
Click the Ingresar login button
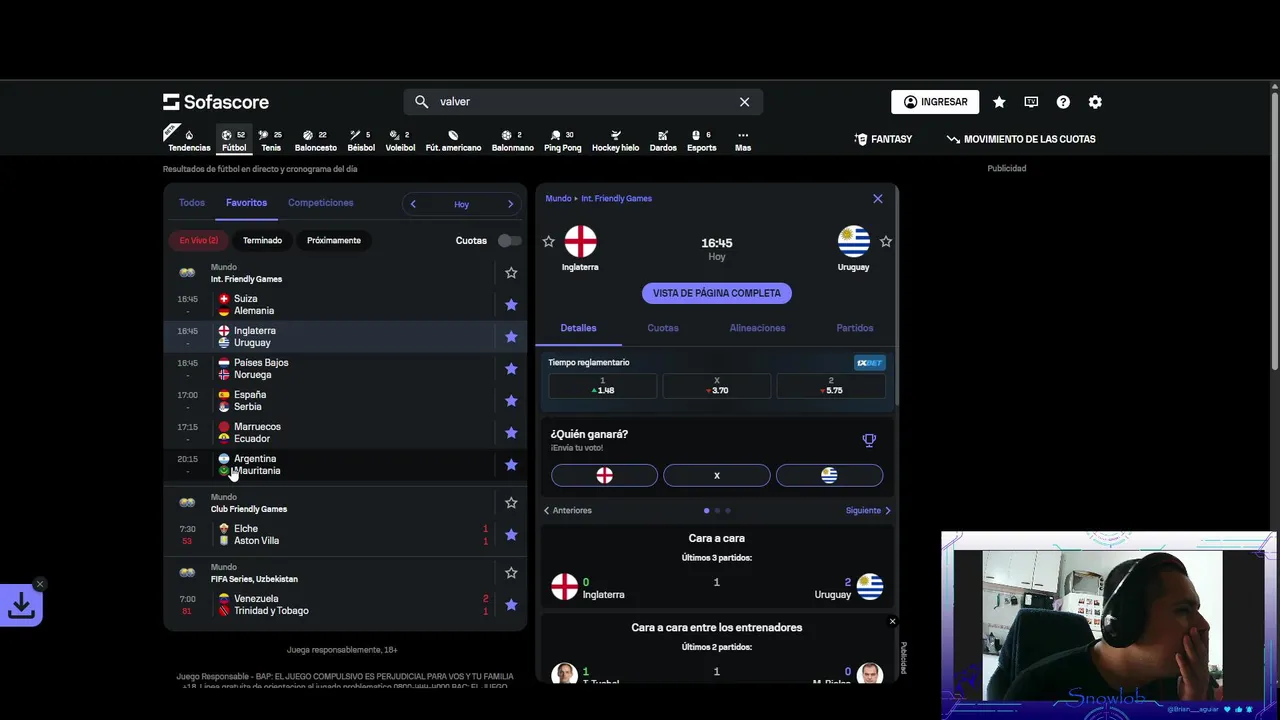point(935,102)
